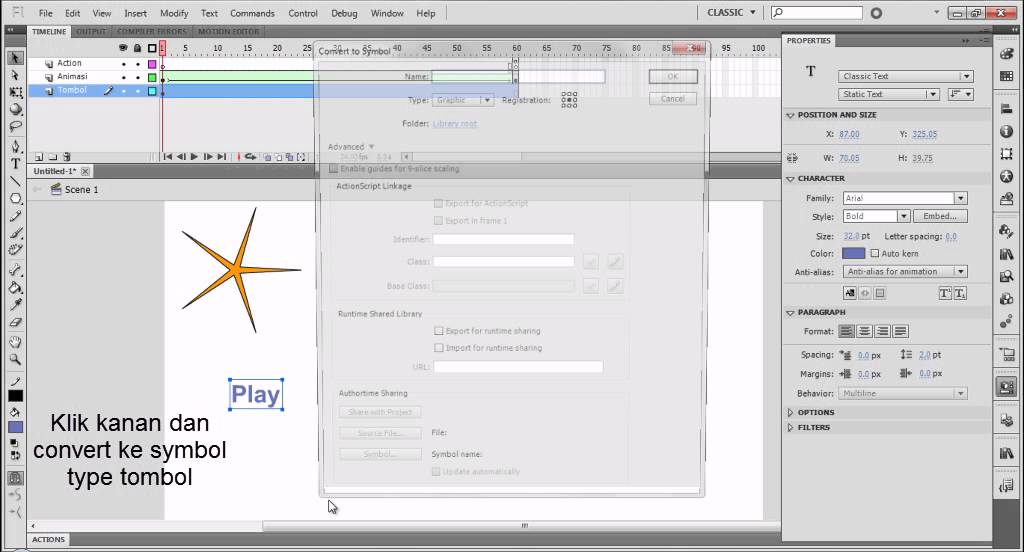
Task: Open stroke color swatch in toolbar
Action: coord(15,396)
